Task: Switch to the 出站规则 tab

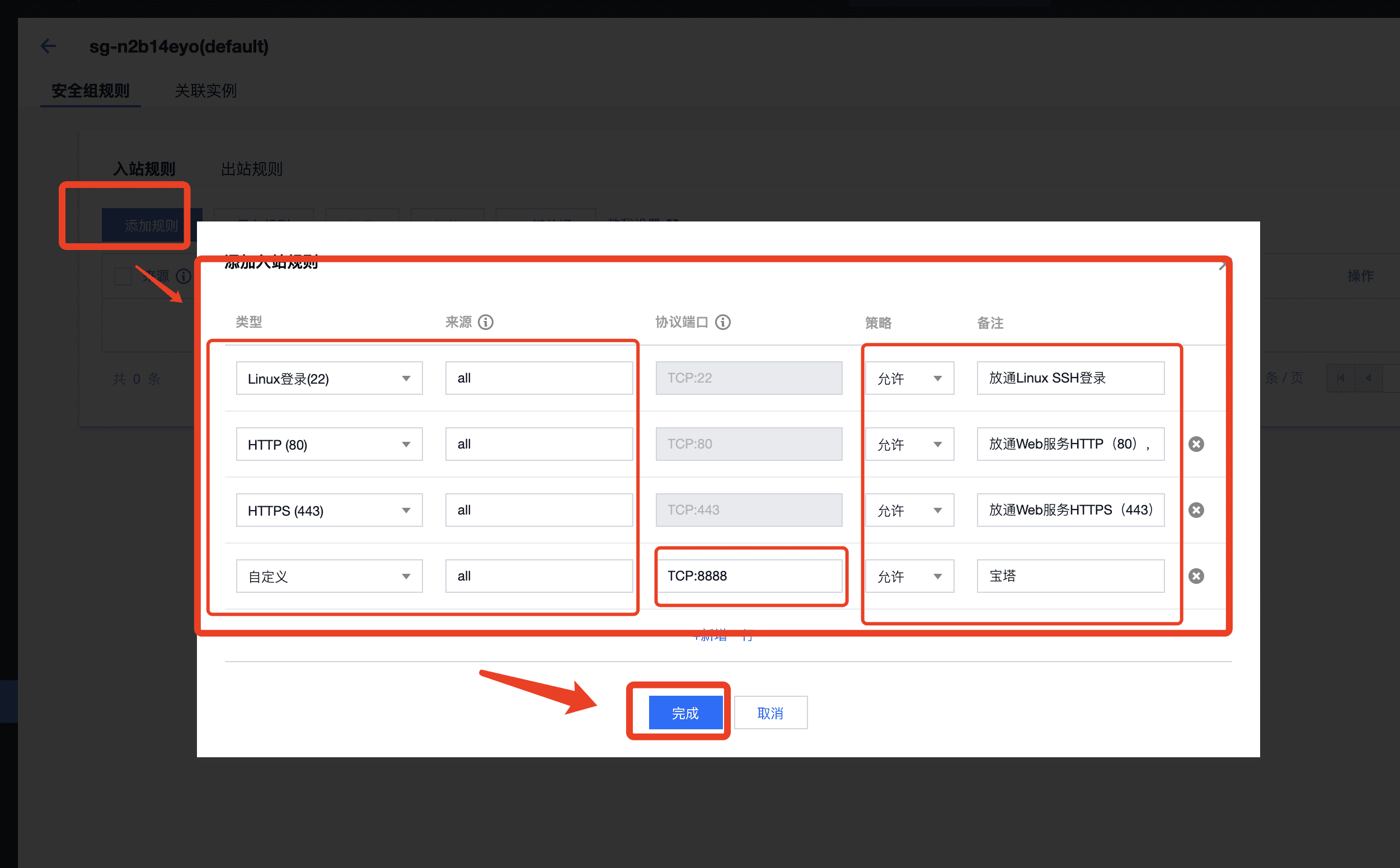Action: click(251, 169)
